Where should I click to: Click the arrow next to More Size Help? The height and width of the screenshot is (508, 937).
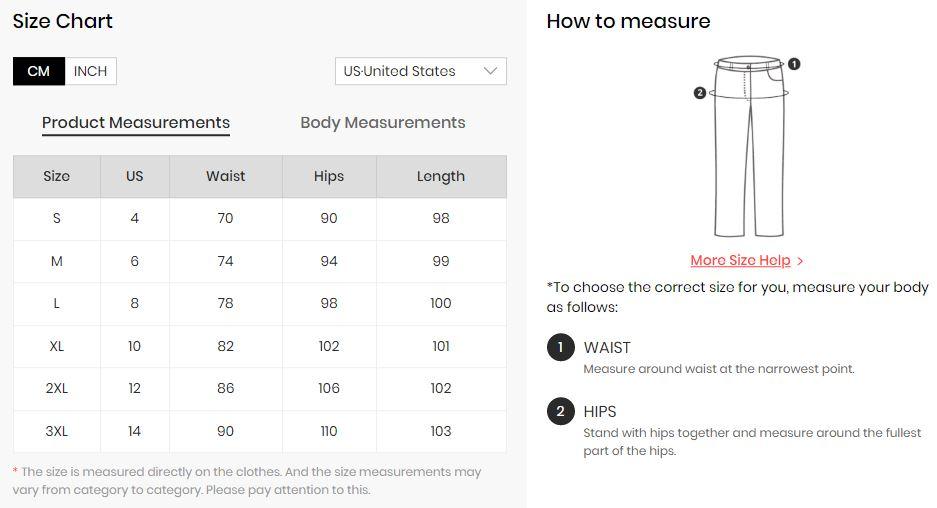[x=800, y=261]
